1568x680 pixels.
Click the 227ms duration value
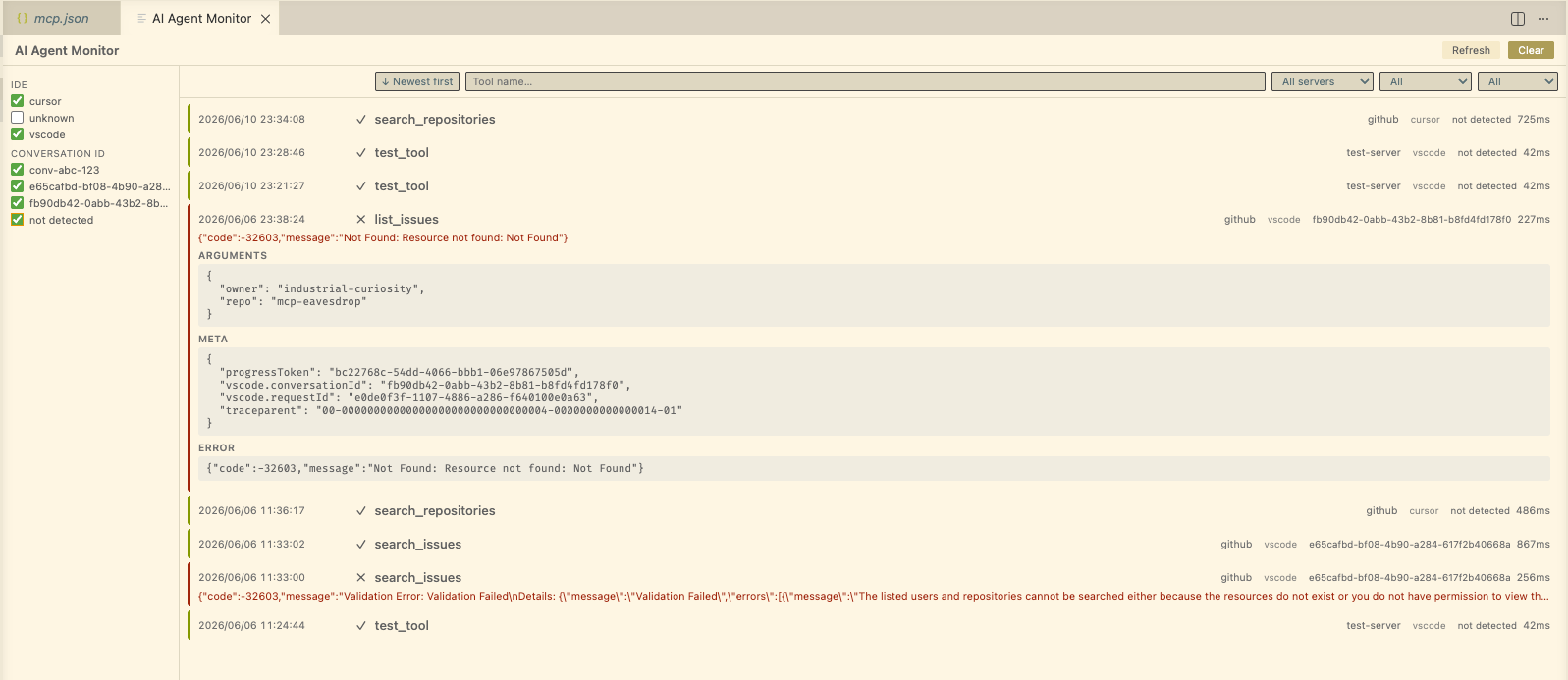point(1534,220)
